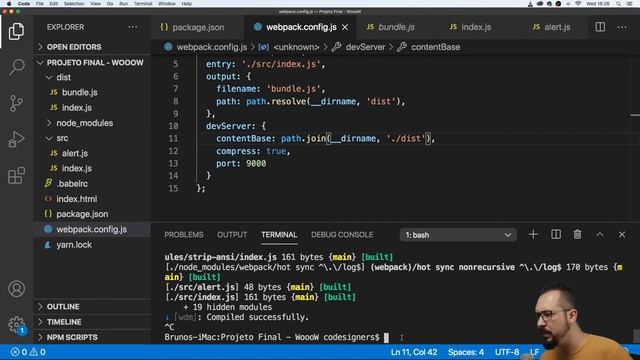Open index.html in explorer

92,199
